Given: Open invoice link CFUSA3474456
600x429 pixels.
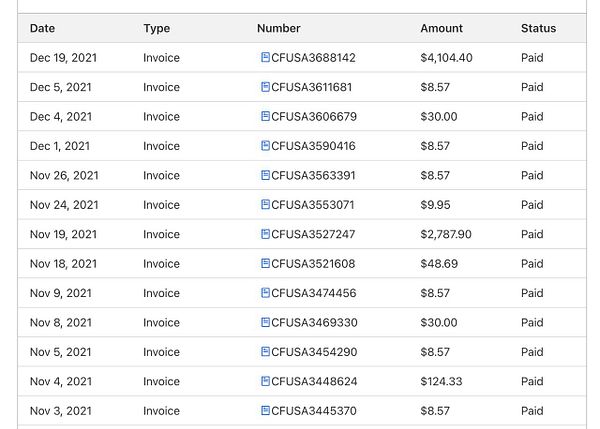Looking at the screenshot, I should click(x=313, y=293).
